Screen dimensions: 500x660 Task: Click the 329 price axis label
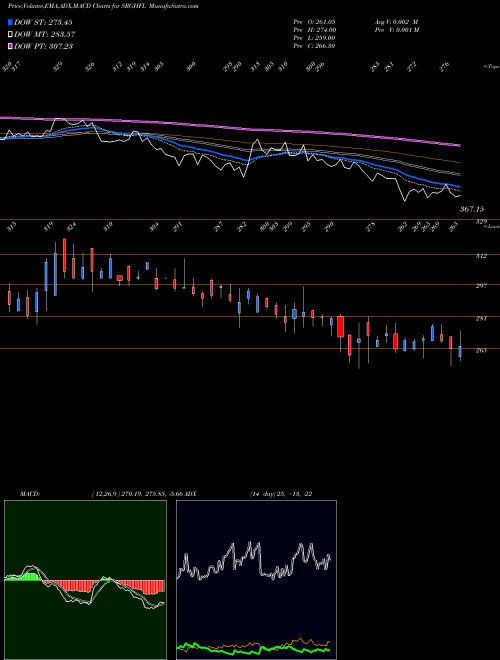pyautogui.click(x=481, y=222)
